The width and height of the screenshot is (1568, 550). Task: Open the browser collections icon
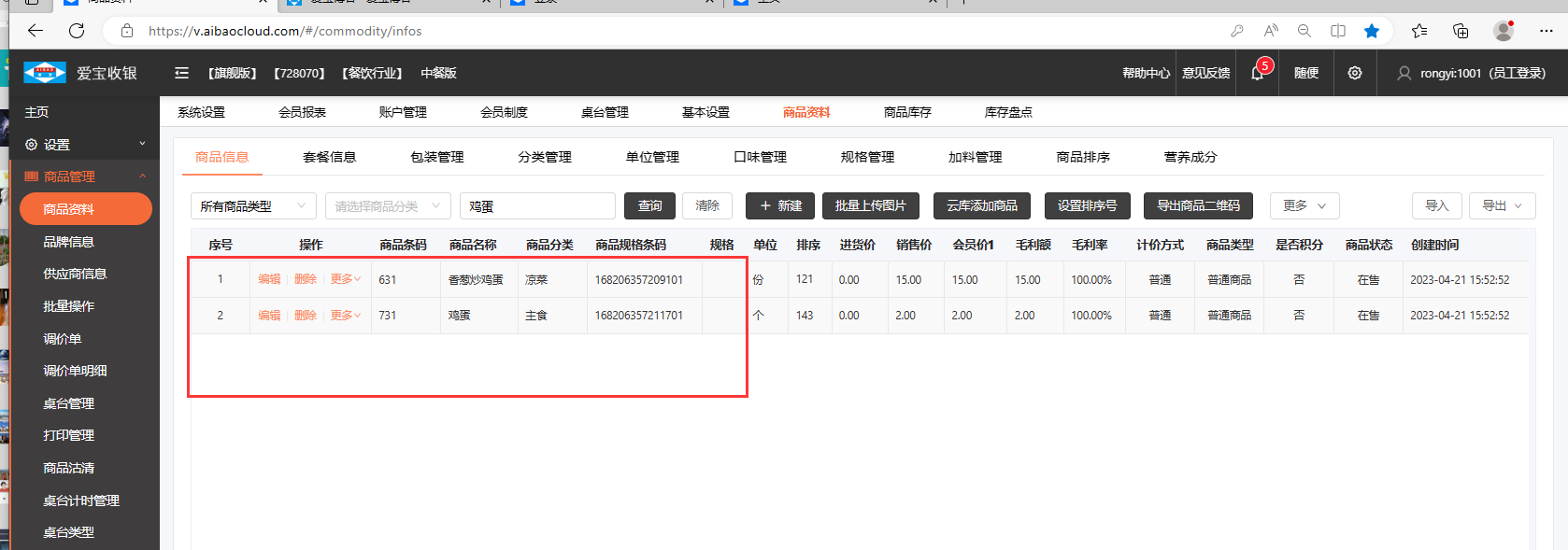click(x=1461, y=31)
